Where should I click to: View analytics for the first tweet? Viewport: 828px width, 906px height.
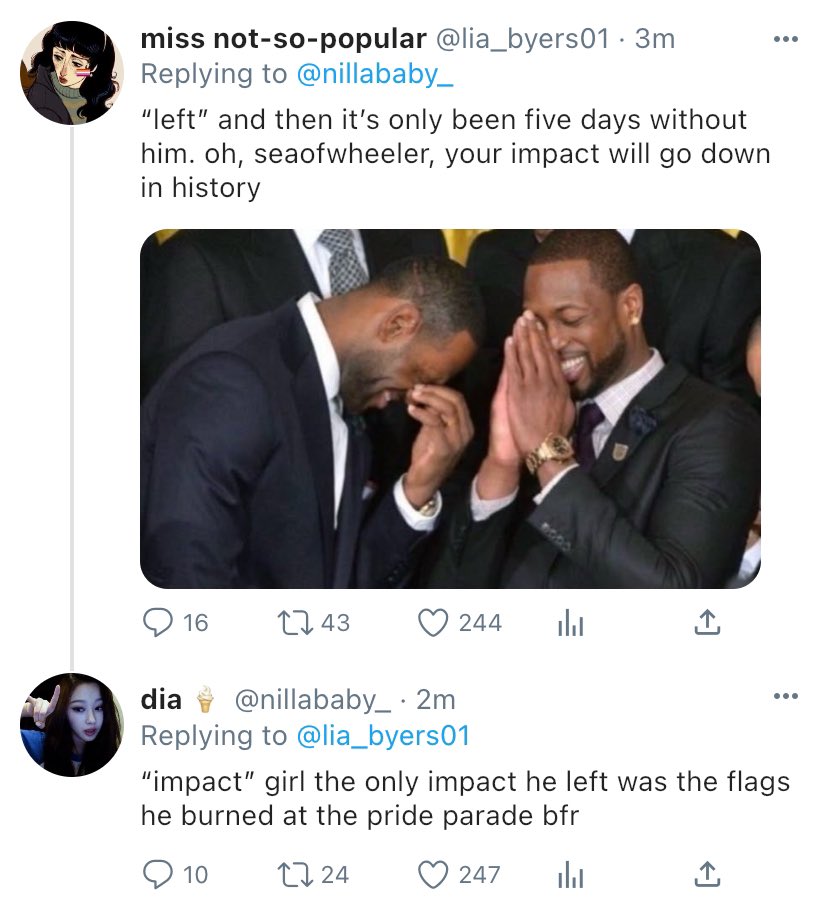pos(568,623)
